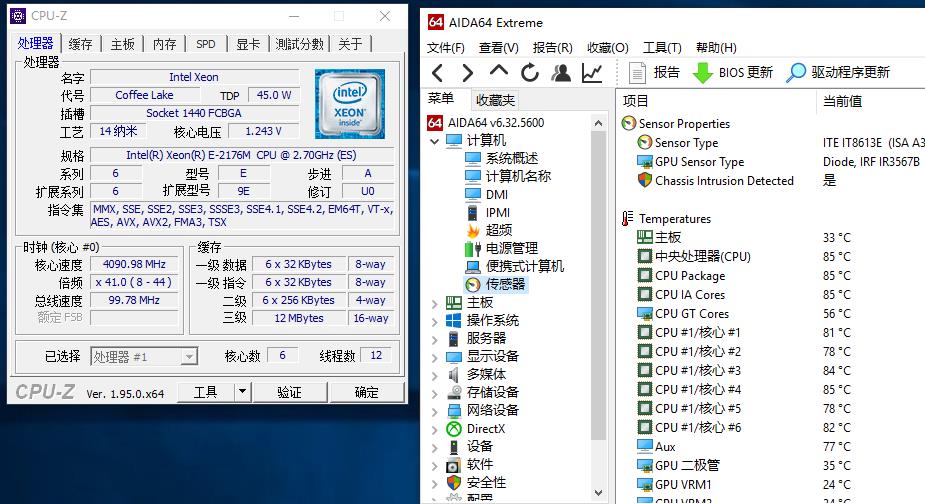Screen dimensions: 925x504
Task: Click the tree scrollbar up arrow
Action: coord(598,123)
